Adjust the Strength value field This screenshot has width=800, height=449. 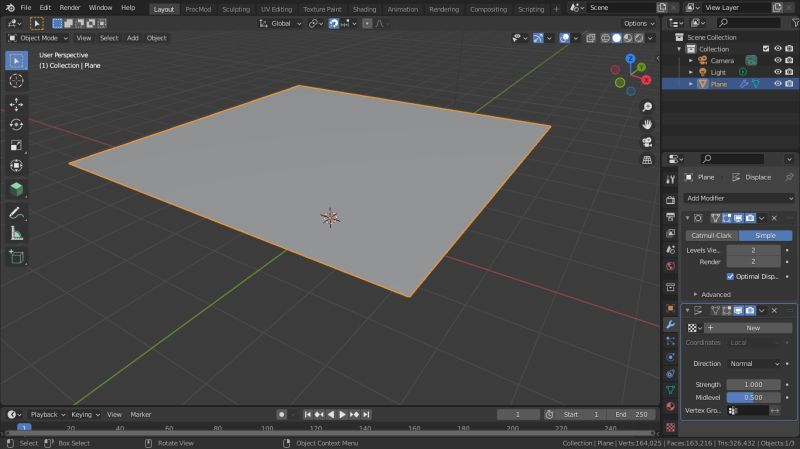(x=753, y=385)
